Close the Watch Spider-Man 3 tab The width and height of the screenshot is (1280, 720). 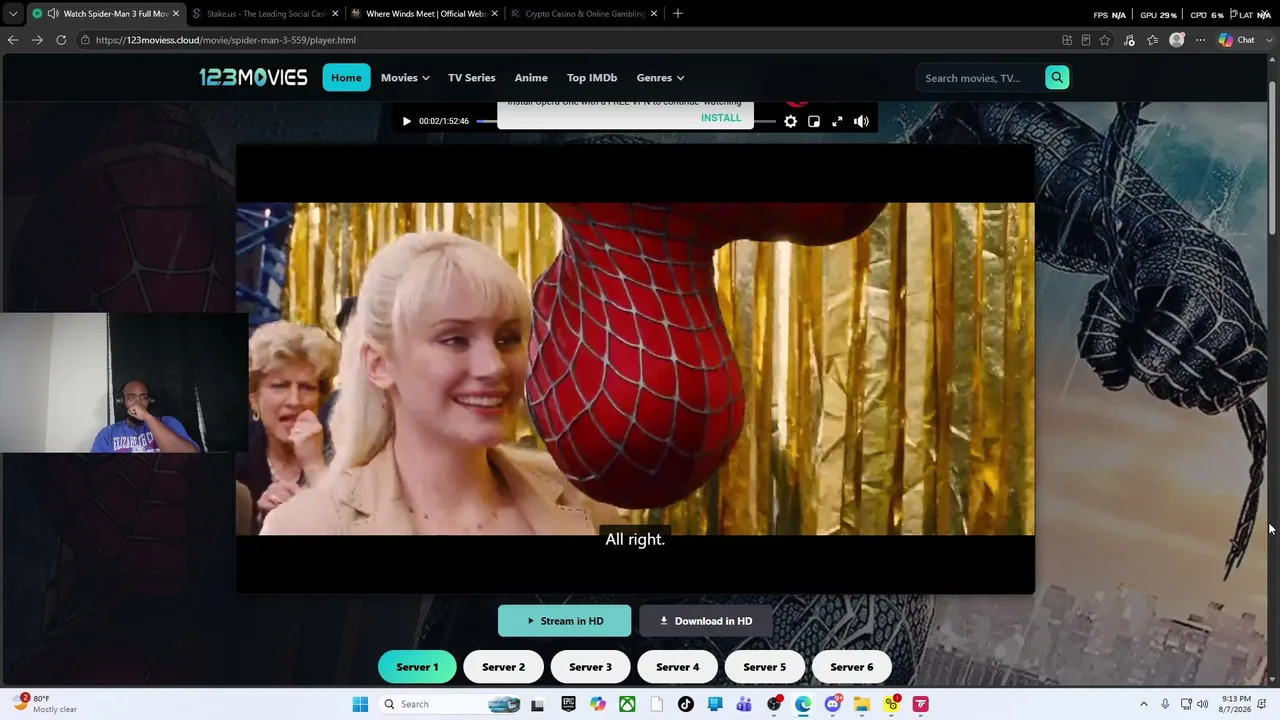coord(176,13)
